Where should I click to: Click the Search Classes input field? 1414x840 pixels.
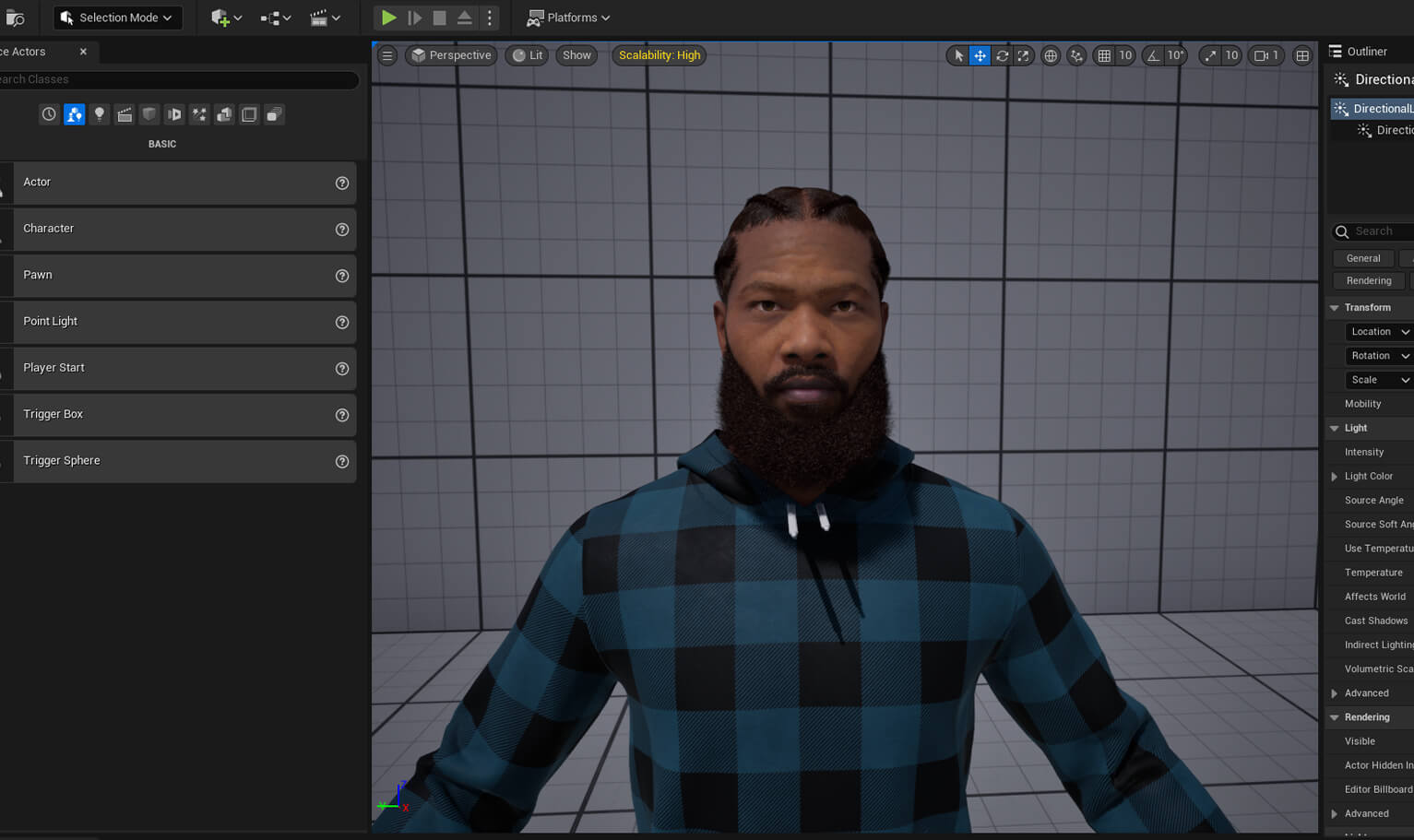point(175,80)
